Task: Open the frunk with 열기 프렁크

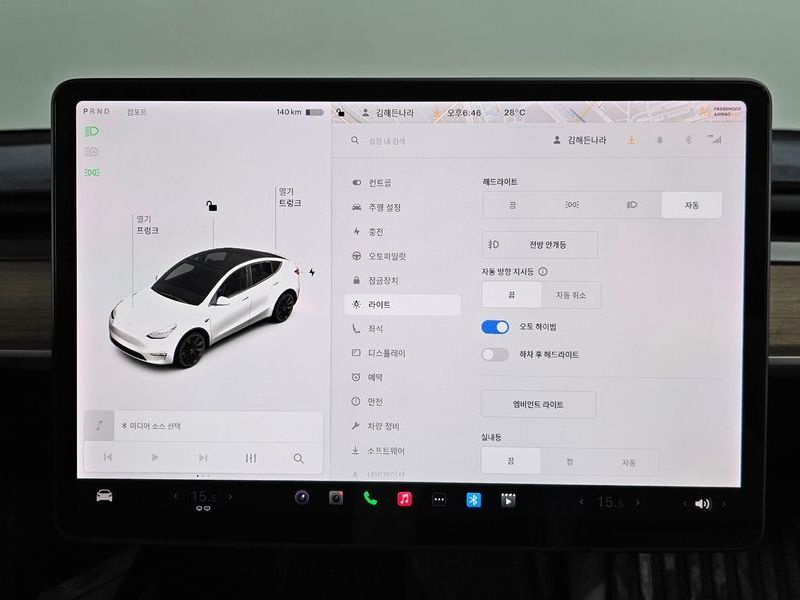Action: (147, 225)
